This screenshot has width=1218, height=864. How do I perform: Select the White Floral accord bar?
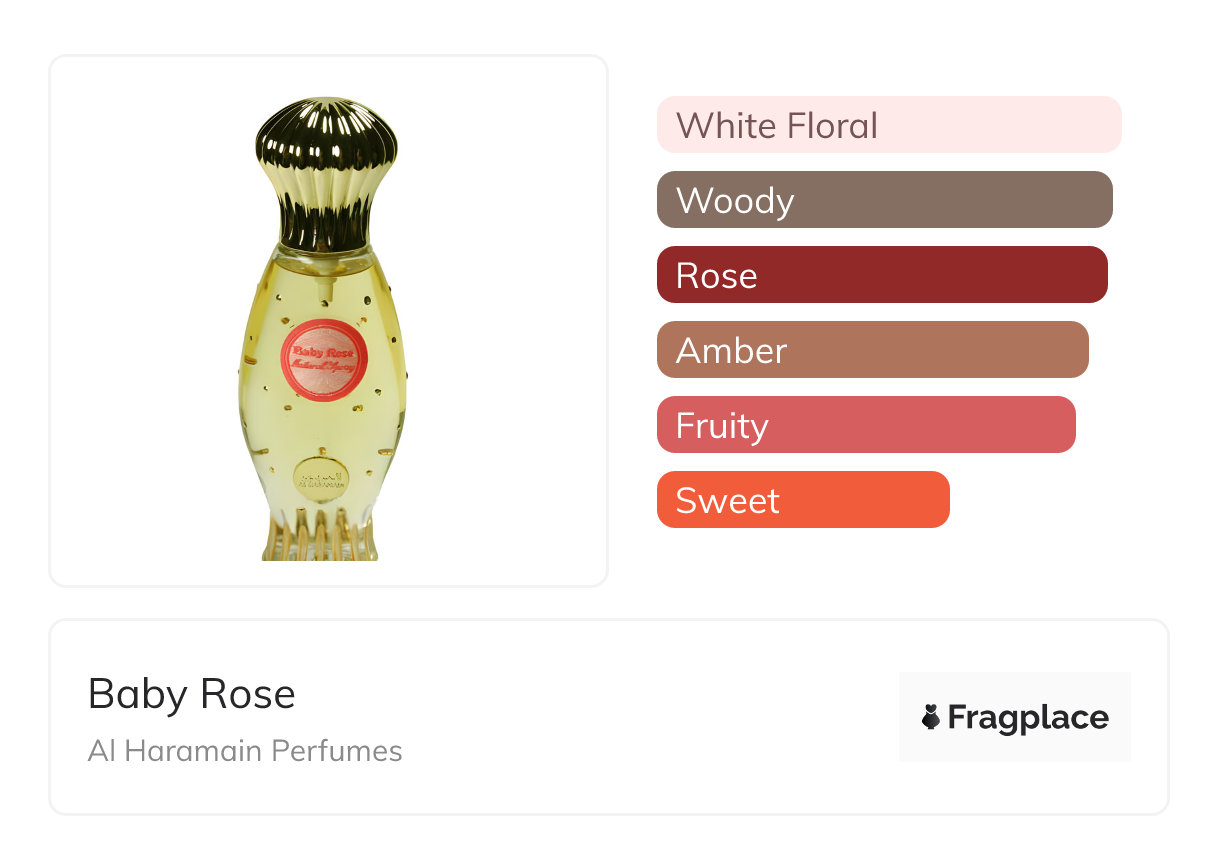tap(888, 125)
